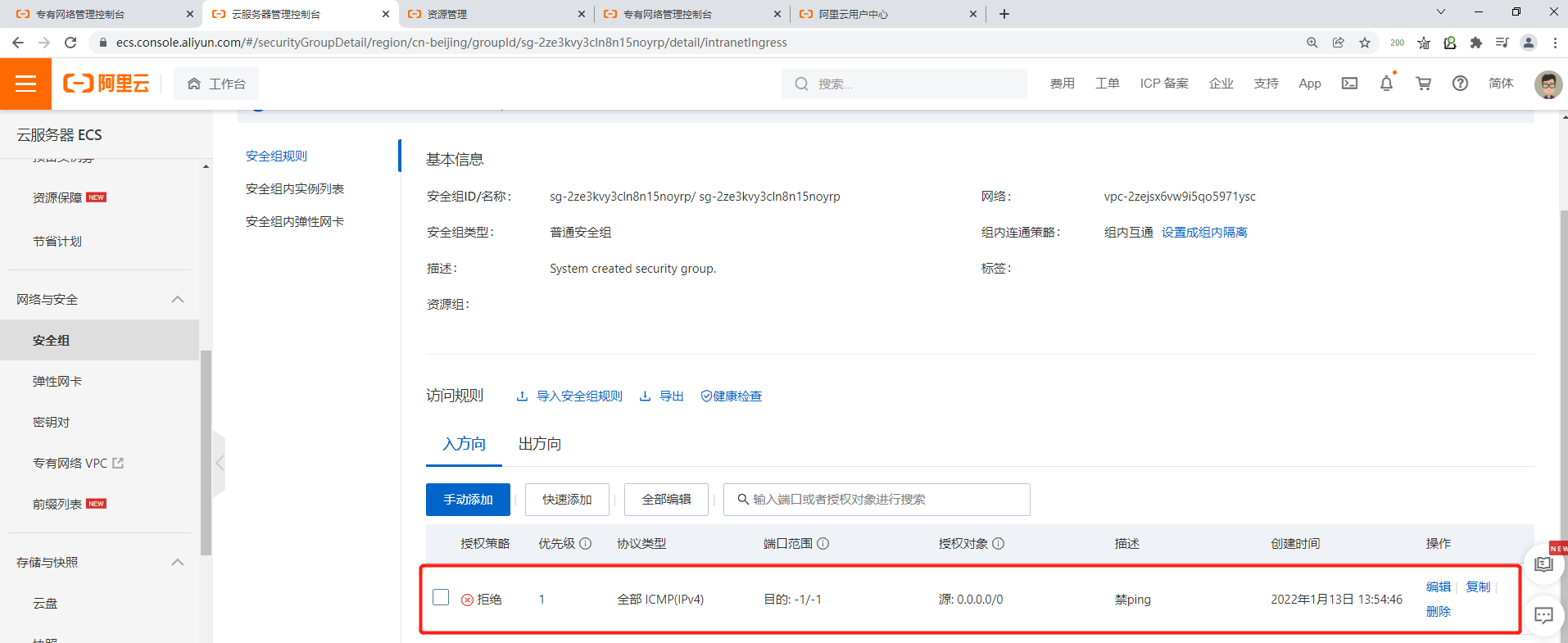Image resolution: width=1568 pixels, height=643 pixels.
Task: Open 安全组内实例列表 menu item
Action: [x=295, y=189]
